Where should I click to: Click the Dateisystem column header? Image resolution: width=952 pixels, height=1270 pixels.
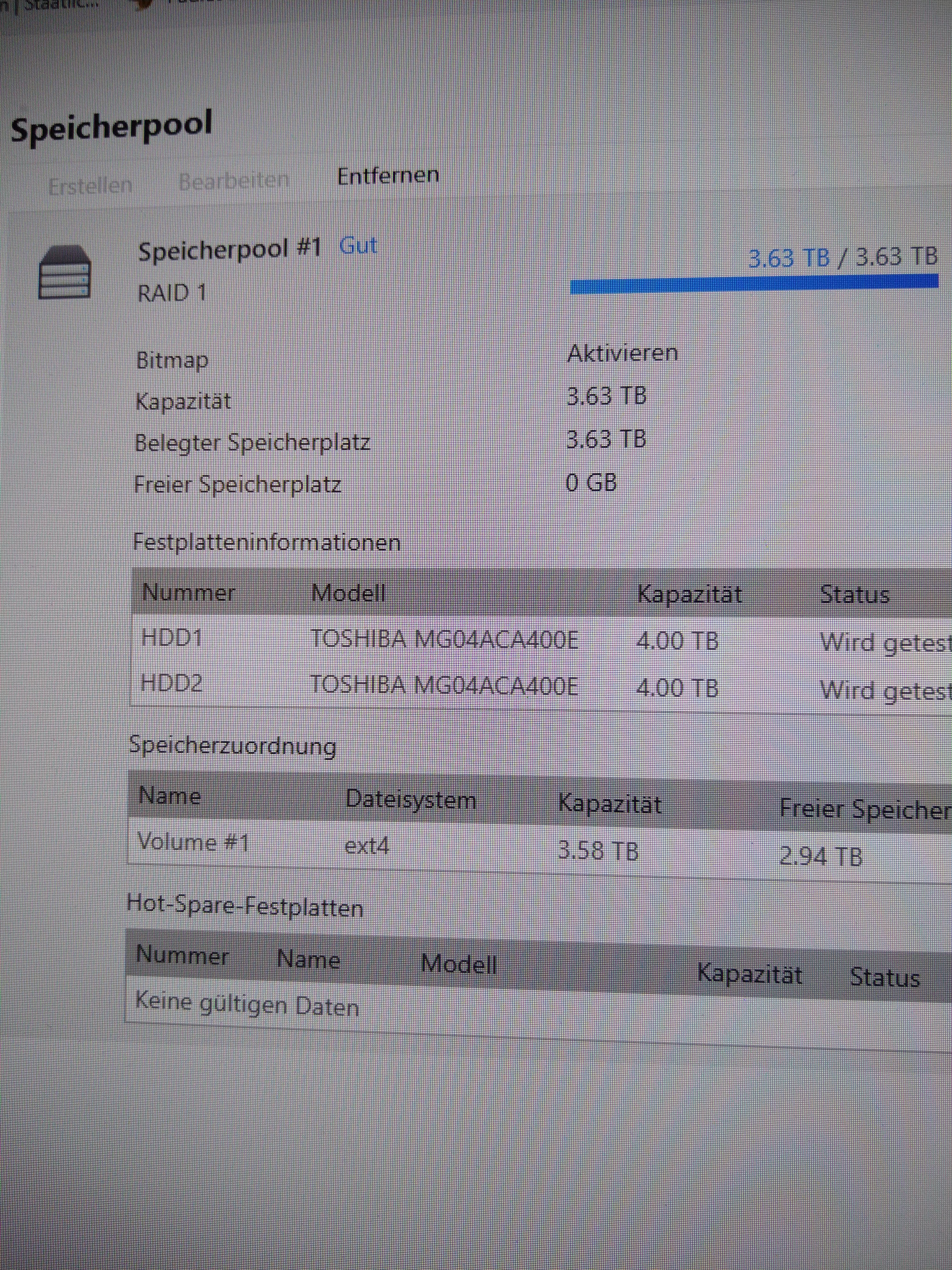[x=410, y=799]
